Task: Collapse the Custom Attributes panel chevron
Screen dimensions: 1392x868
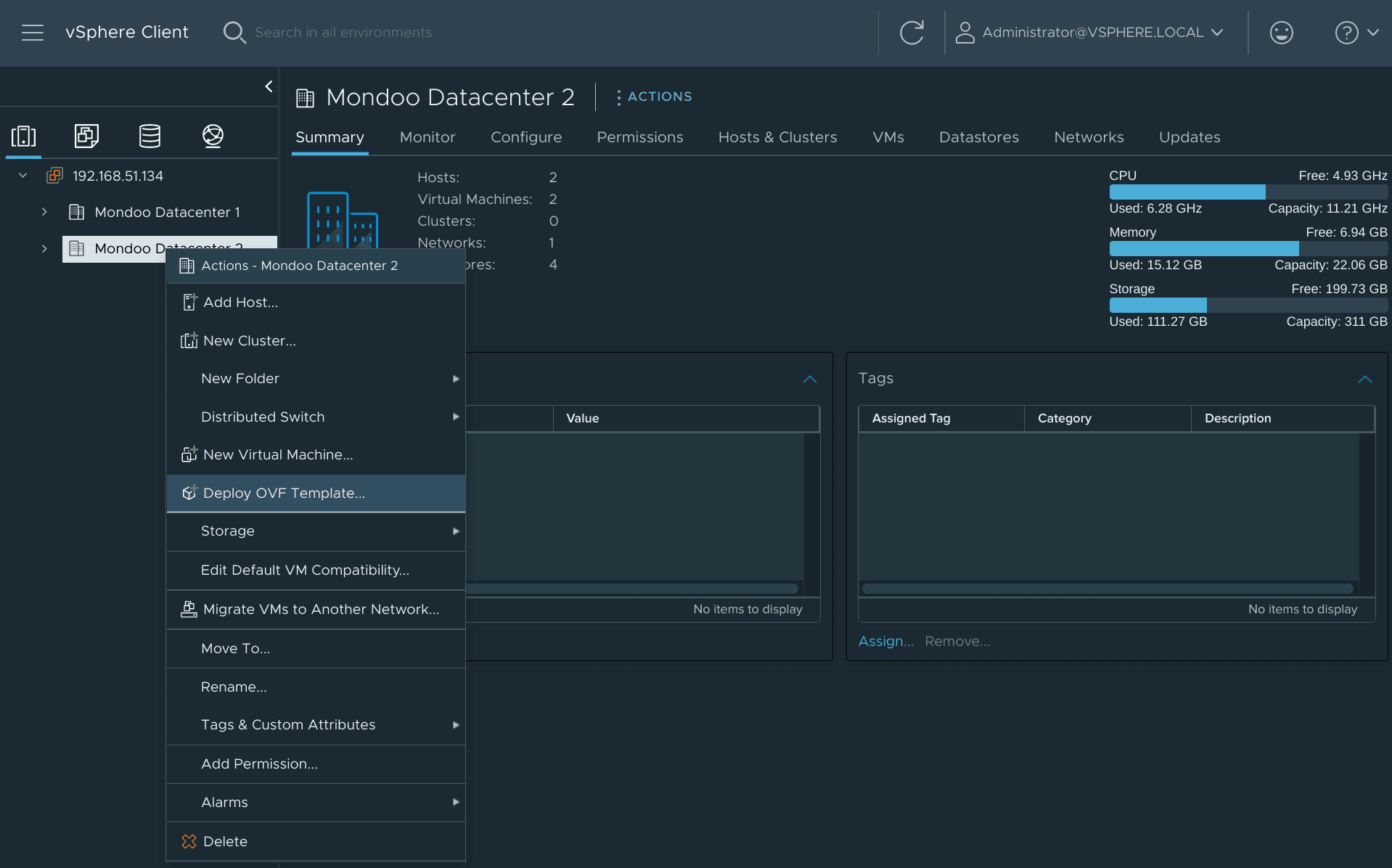Action: pos(810,380)
